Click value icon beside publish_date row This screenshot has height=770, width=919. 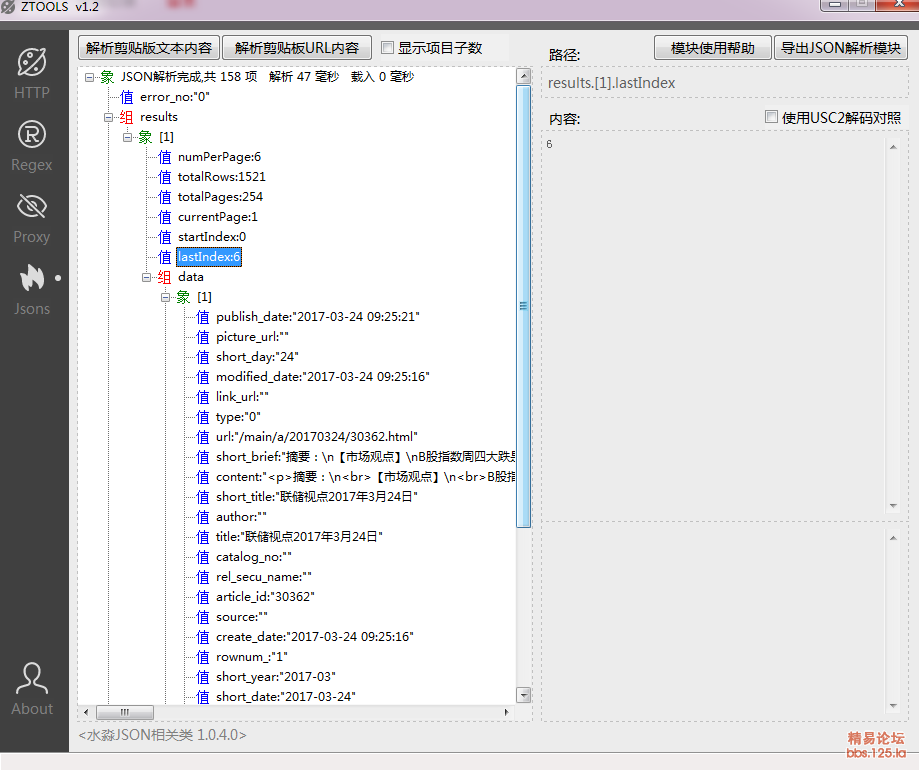(x=203, y=317)
